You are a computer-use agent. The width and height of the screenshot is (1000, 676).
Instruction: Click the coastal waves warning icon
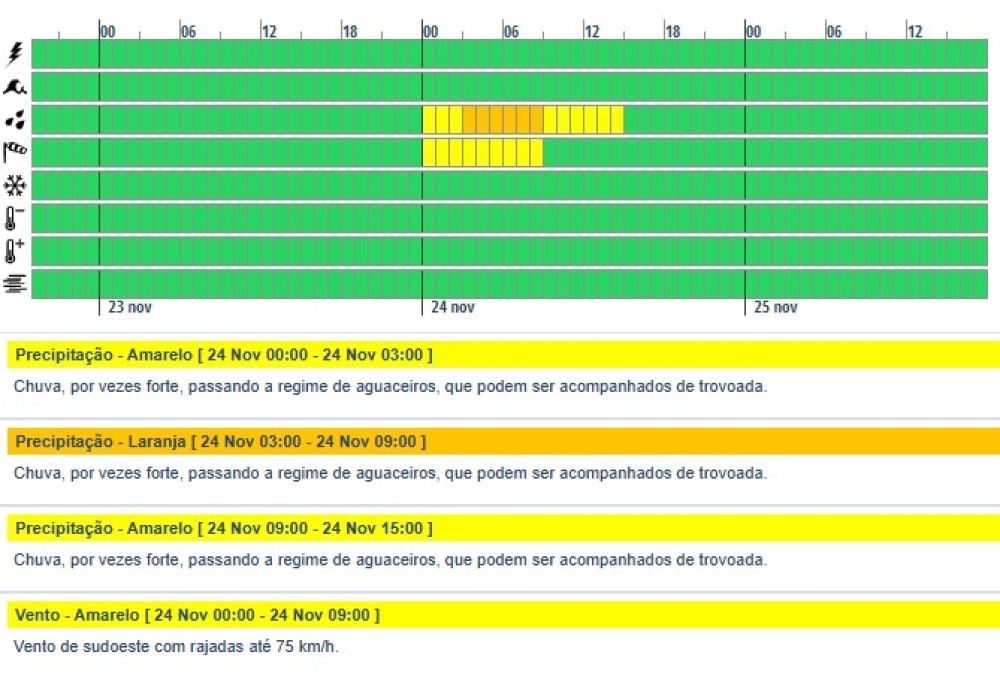14,87
